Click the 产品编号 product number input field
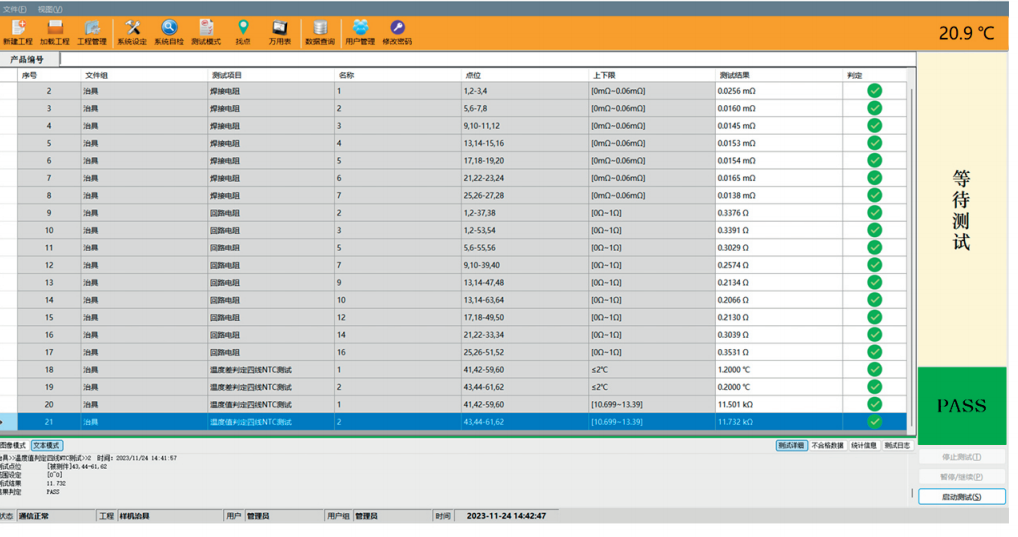The image size is (1018, 537). [480, 60]
